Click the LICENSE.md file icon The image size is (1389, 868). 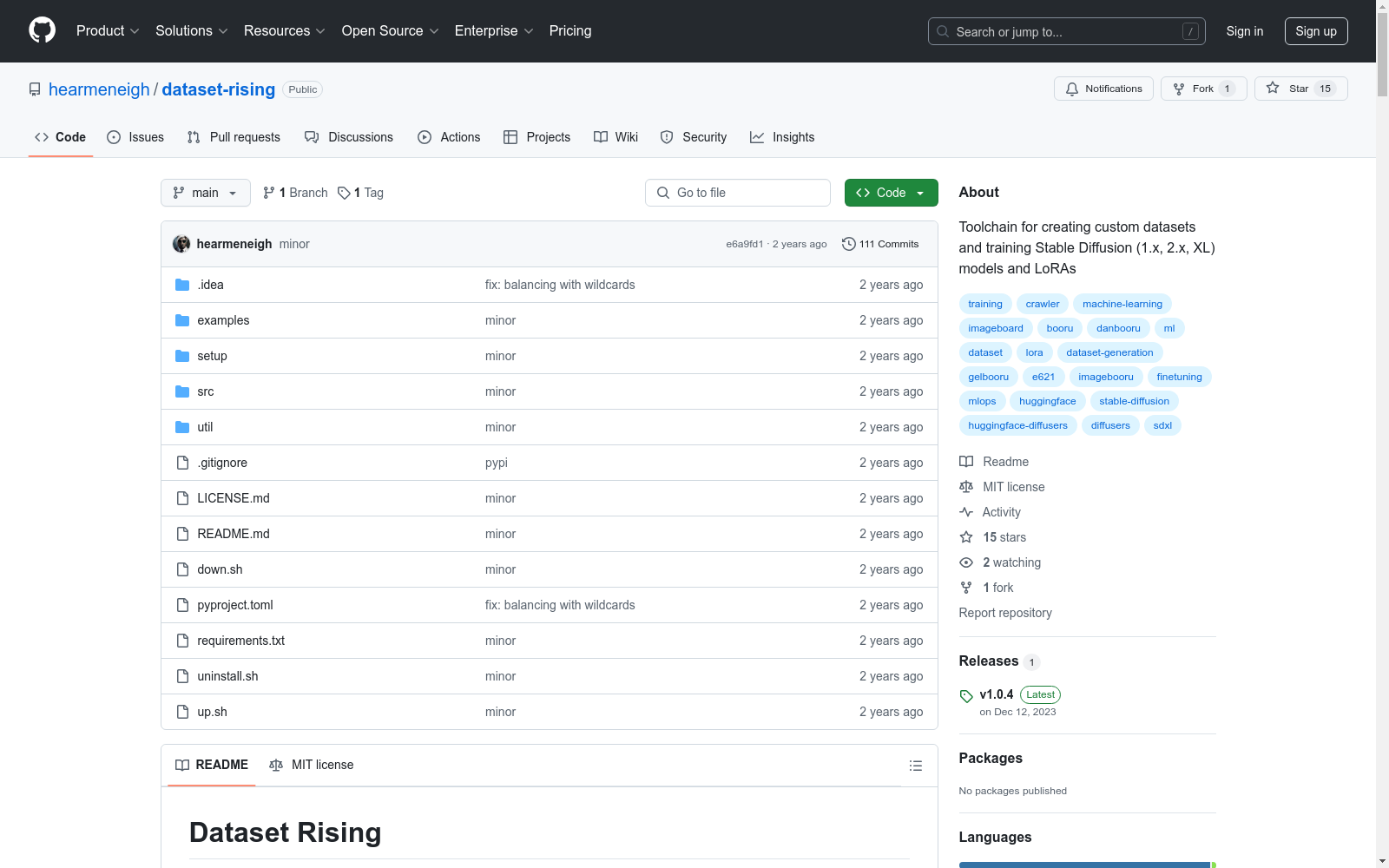pyautogui.click(x=182, y=498)
